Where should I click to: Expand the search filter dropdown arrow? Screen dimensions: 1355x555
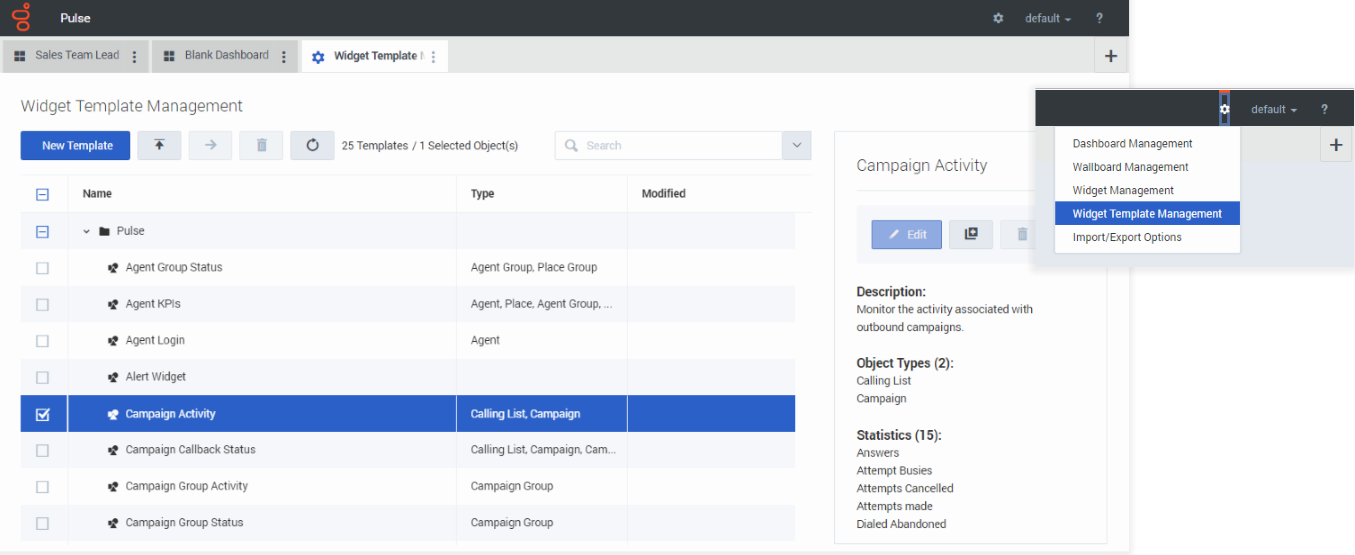tap(796, 145)
